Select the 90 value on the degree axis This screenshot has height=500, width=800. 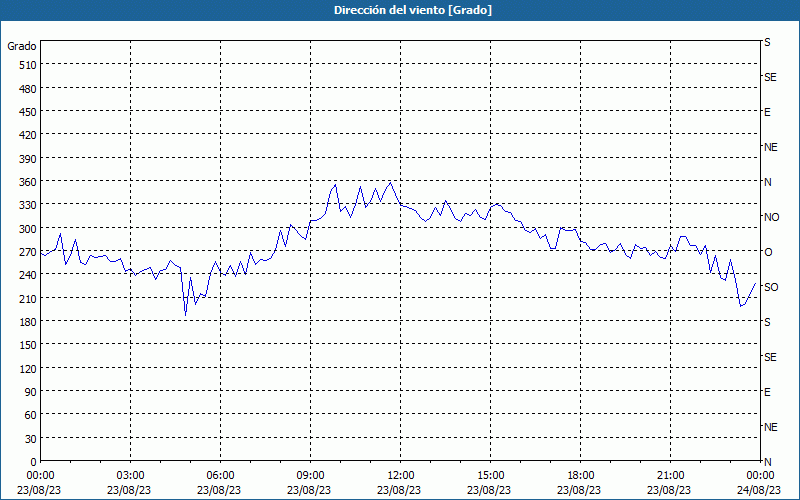31,392
